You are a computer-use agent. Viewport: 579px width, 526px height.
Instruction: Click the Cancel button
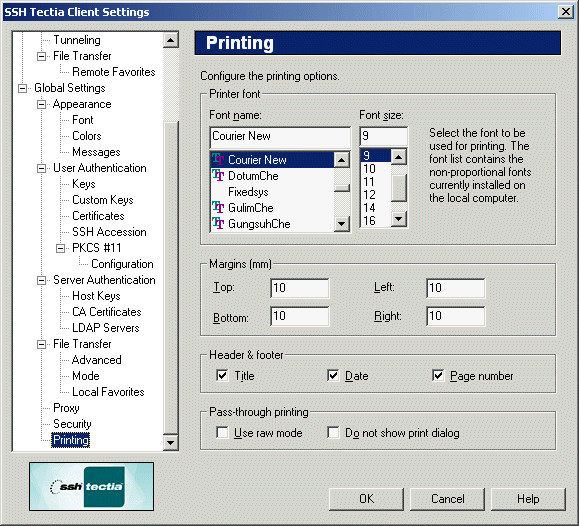(x=448, y=499)
